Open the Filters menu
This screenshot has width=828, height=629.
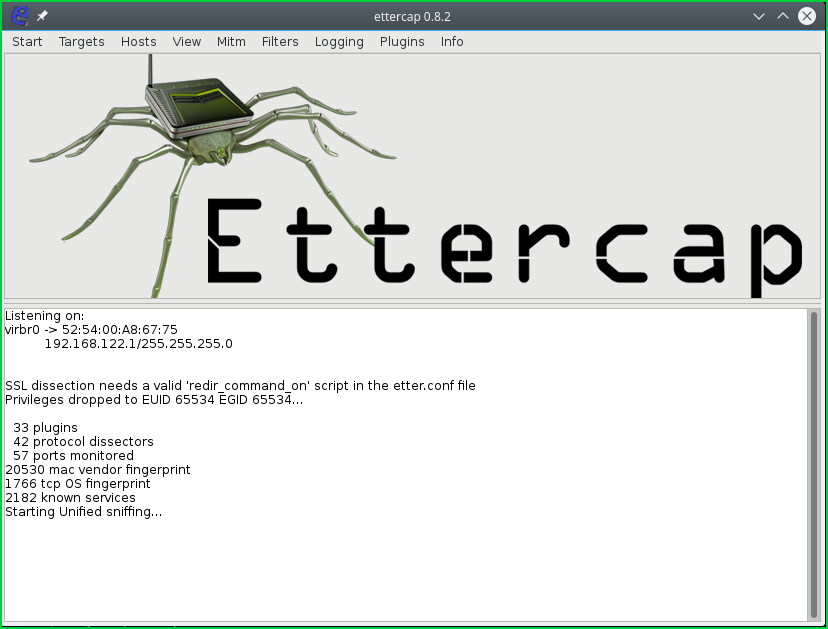tap(280, 42)
